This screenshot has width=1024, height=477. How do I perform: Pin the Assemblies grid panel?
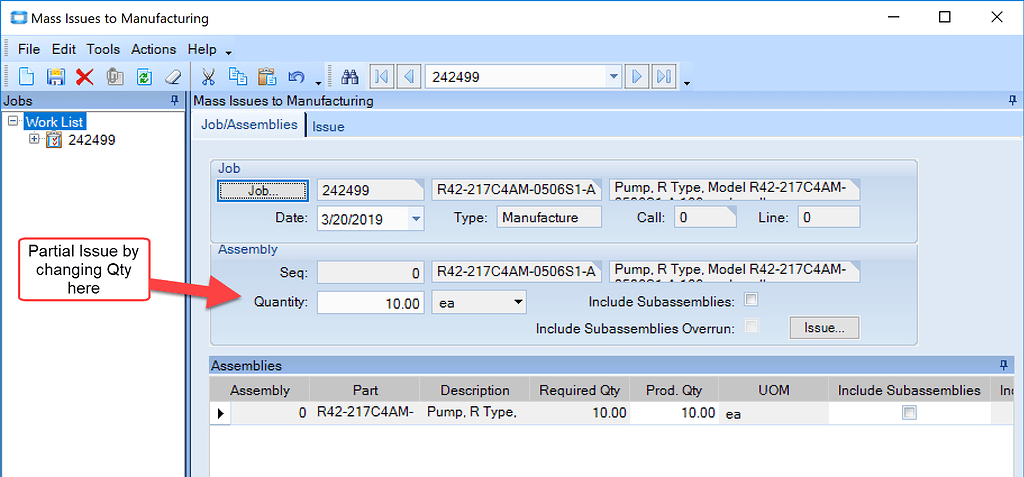[x=1004, y=365]
